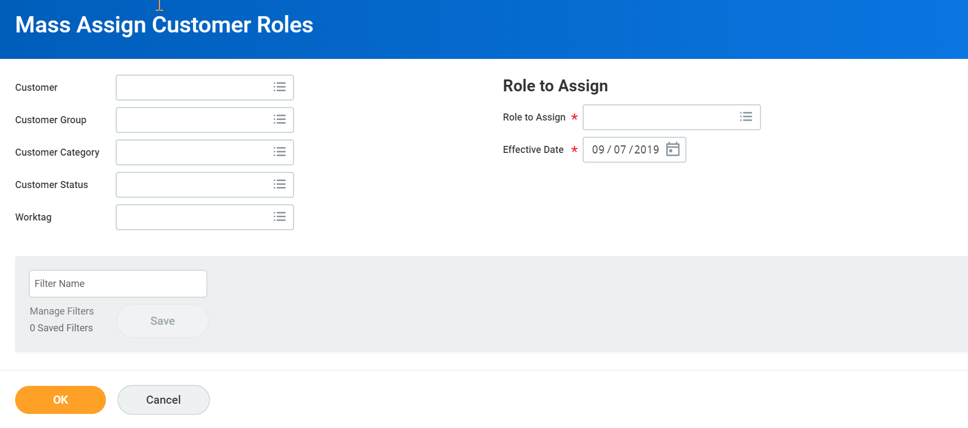Click inside the Customer Status input box
The width and height of the screenshot is (968, 428).
coord(204,185)
